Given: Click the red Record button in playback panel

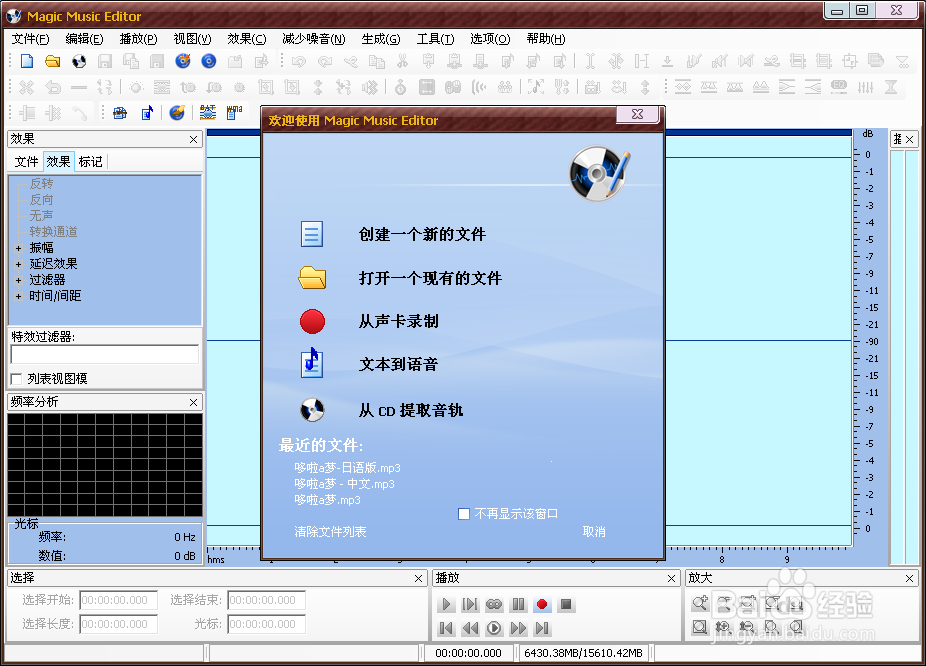Looking at the screenshot, I should coord(542,604).
